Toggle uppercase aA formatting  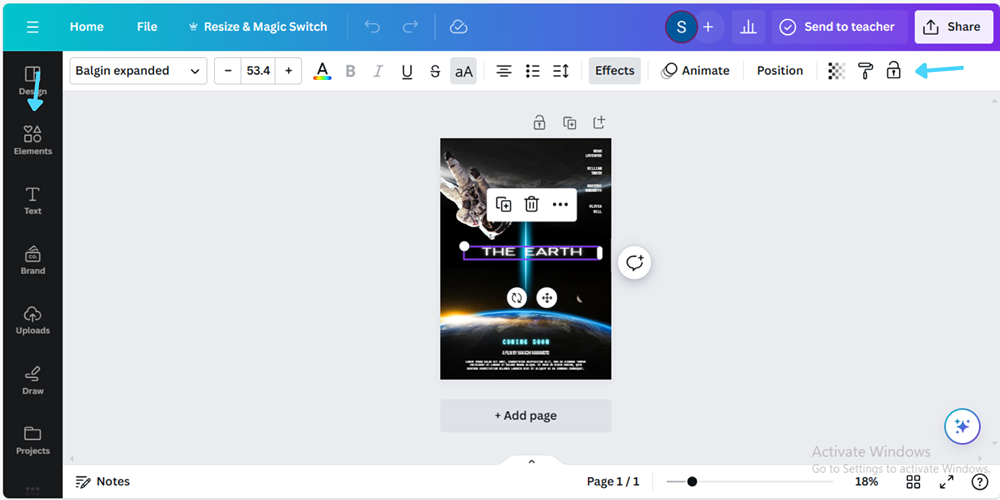coord(464,71)
